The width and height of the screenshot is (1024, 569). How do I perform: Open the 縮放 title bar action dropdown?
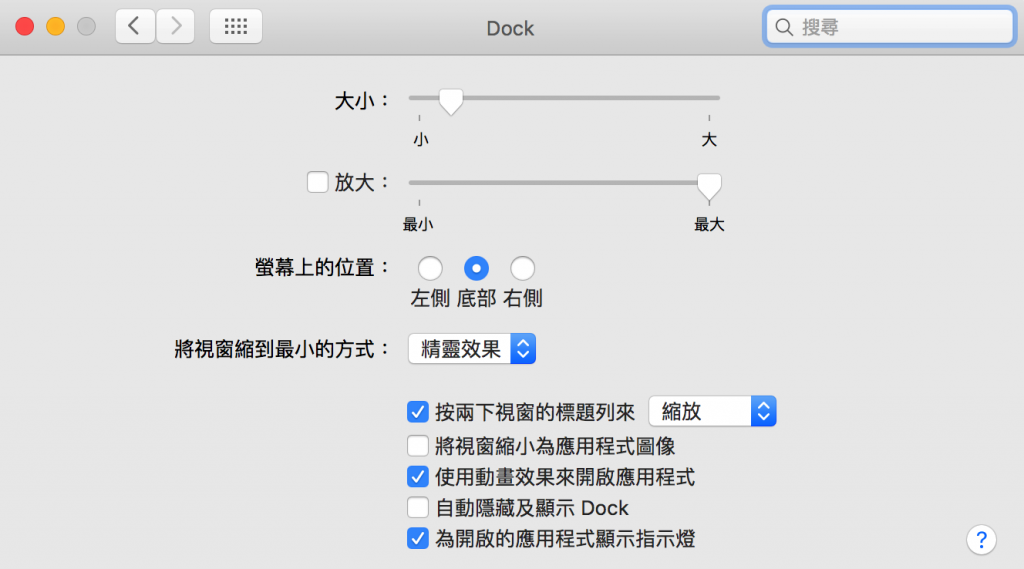[712, 411]
